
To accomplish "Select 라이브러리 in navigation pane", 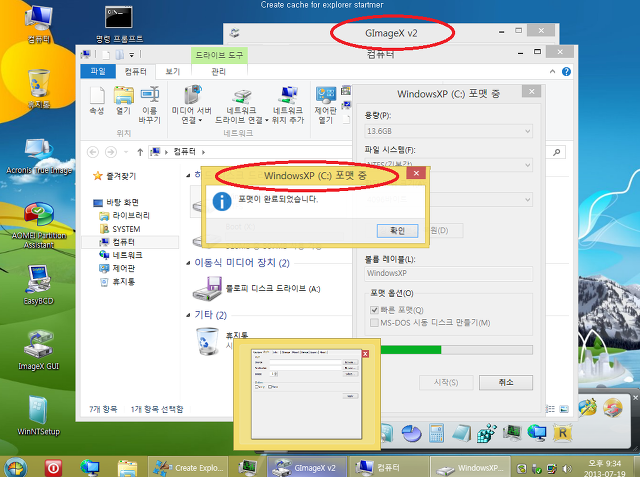I will tap(131, 215).
